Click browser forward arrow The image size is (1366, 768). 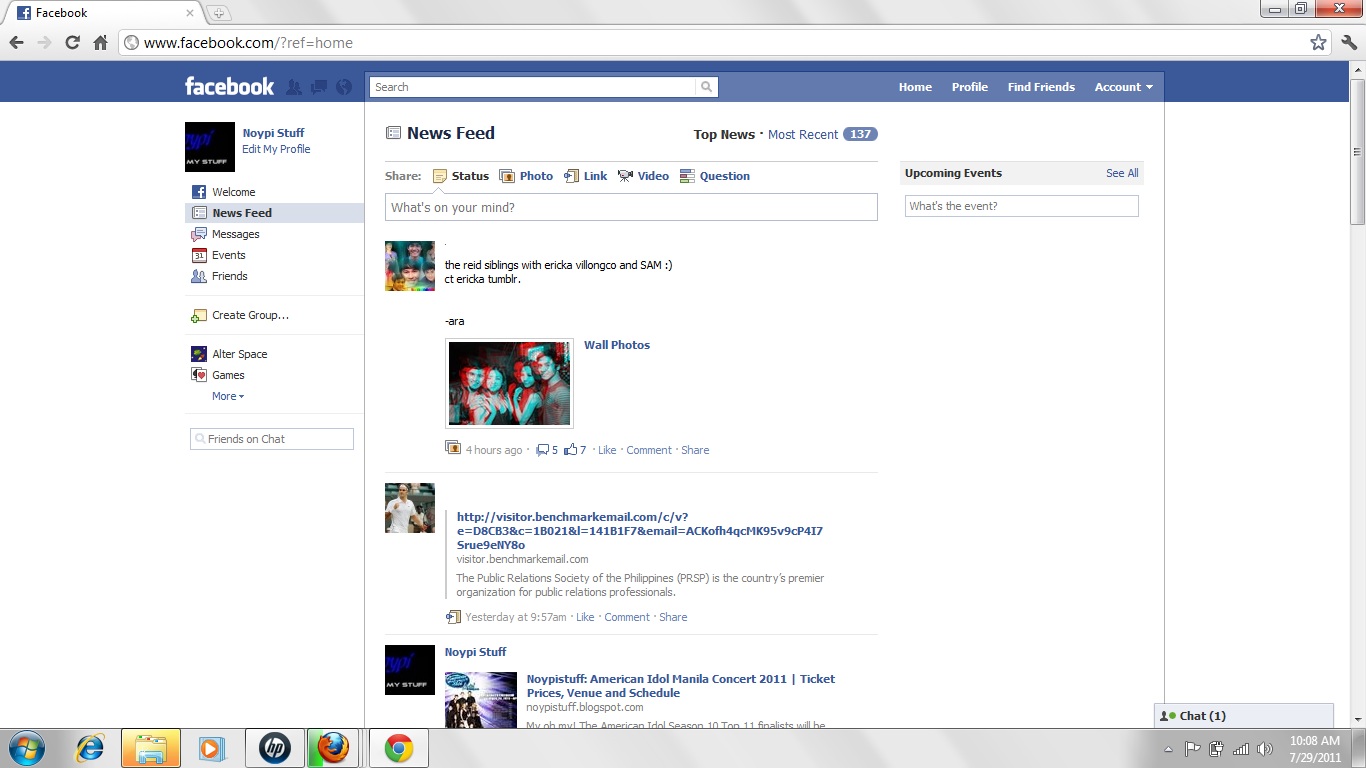click(x=44, y=42)
